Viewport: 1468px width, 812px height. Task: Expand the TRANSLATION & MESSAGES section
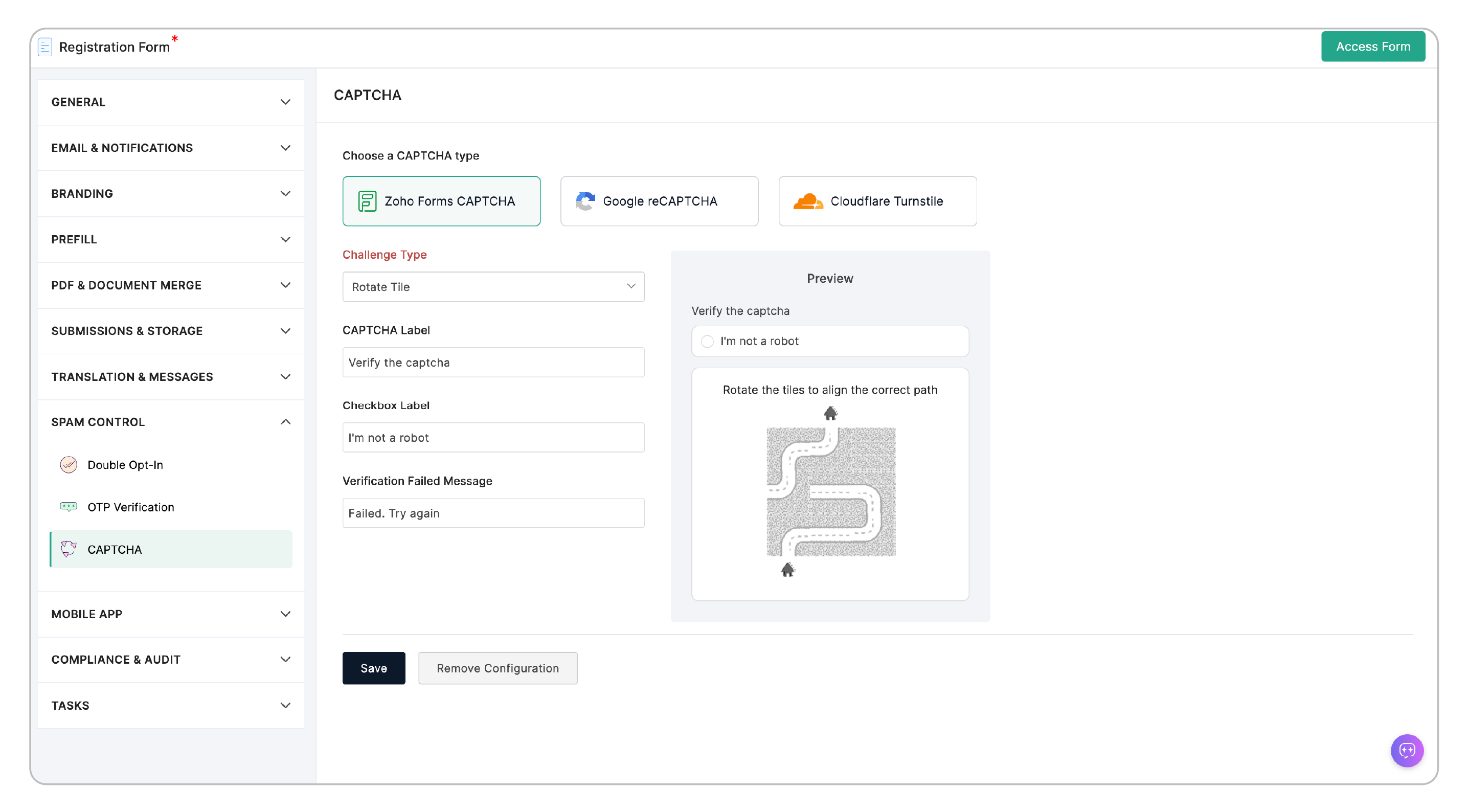click(x=171, y=377)
